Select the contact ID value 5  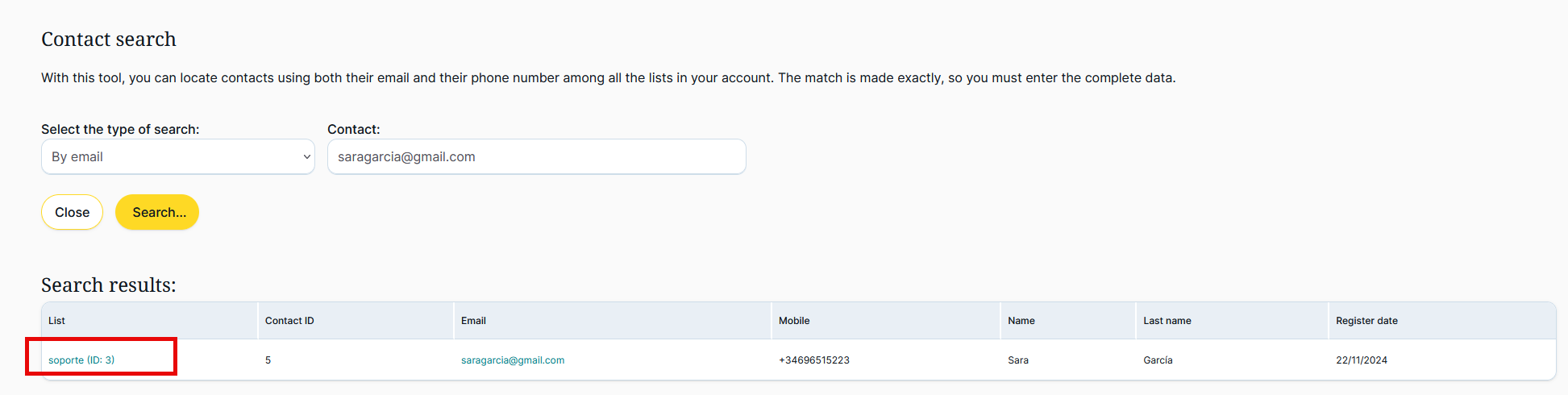pyautogui.click(x=268, y=360)
